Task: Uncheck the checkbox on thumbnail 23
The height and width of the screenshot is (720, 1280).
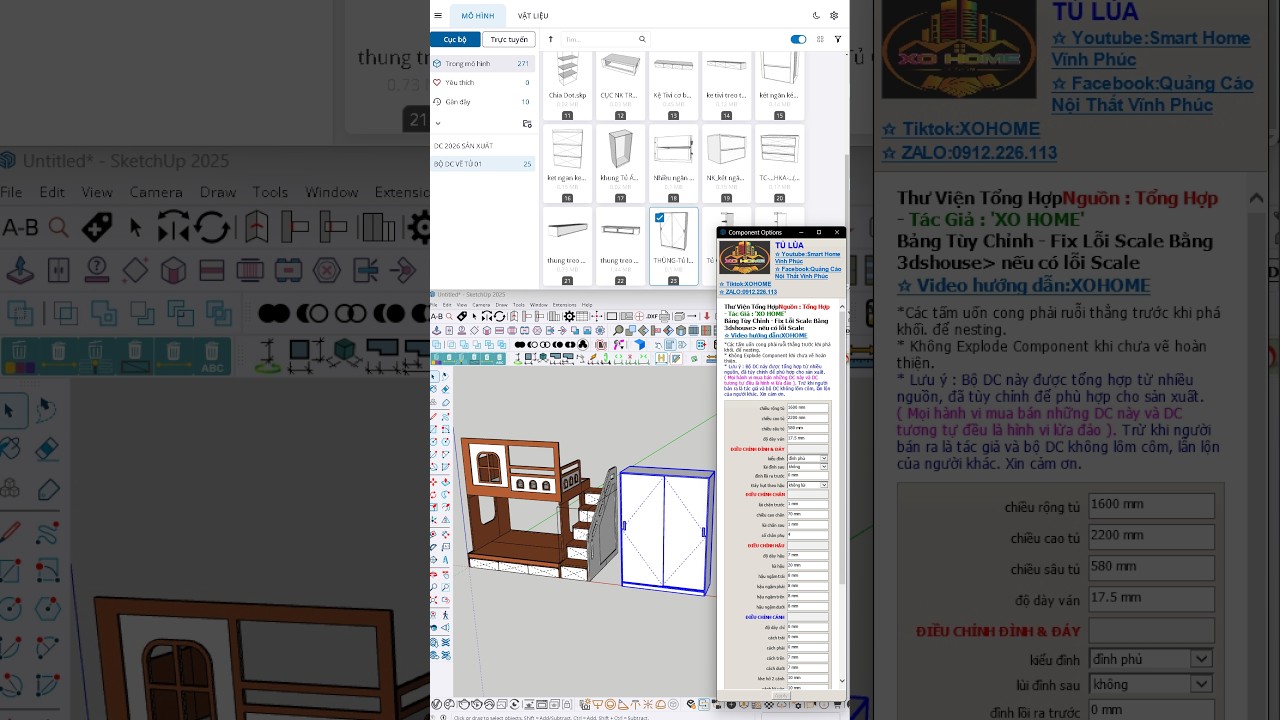Action: pos(660,217)
